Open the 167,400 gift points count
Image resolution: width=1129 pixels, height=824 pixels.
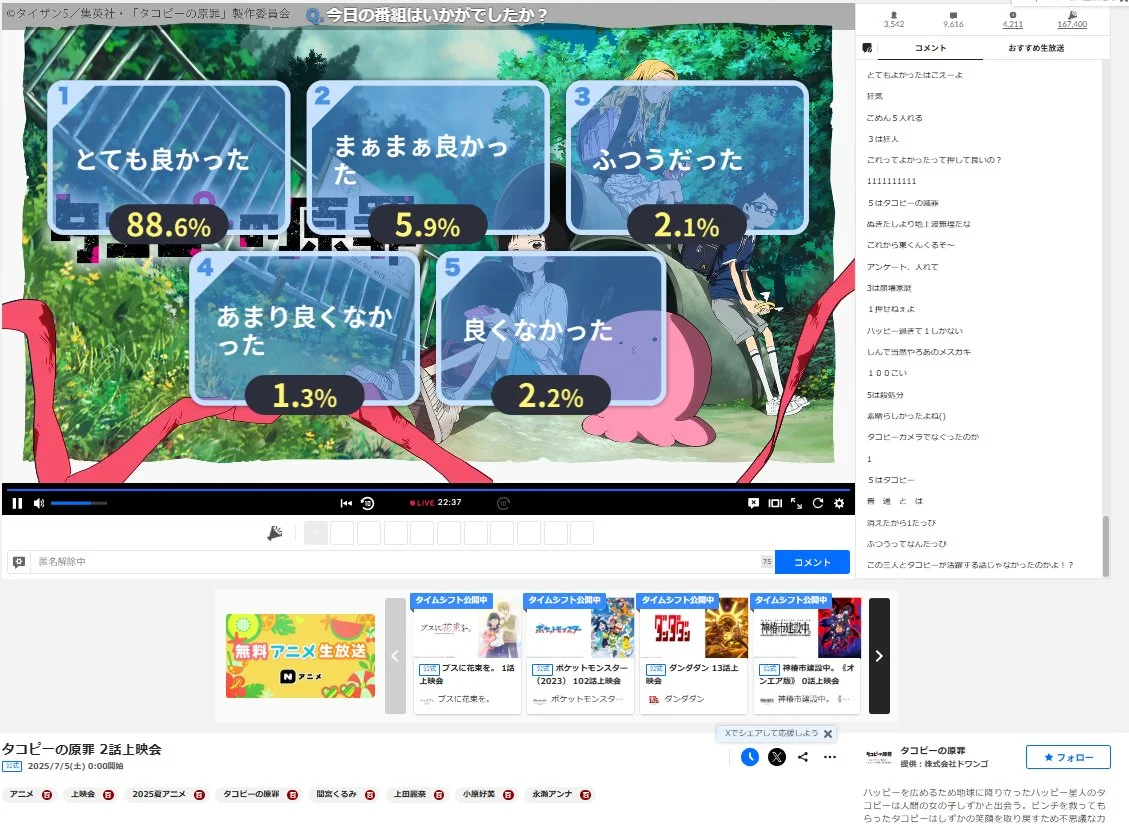pos(1072,19)
